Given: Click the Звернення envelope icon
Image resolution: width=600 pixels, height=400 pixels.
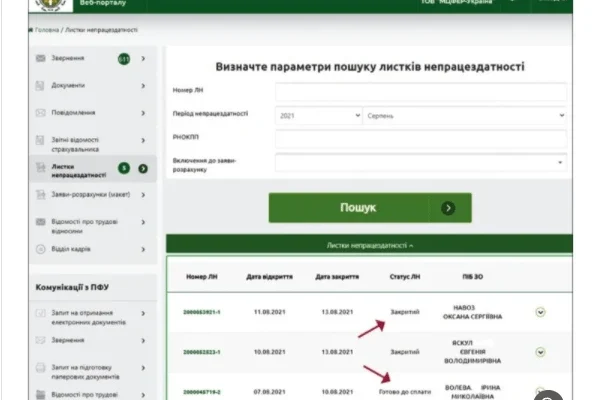Looking at the screenshot, I should click(x=40, y=58).
